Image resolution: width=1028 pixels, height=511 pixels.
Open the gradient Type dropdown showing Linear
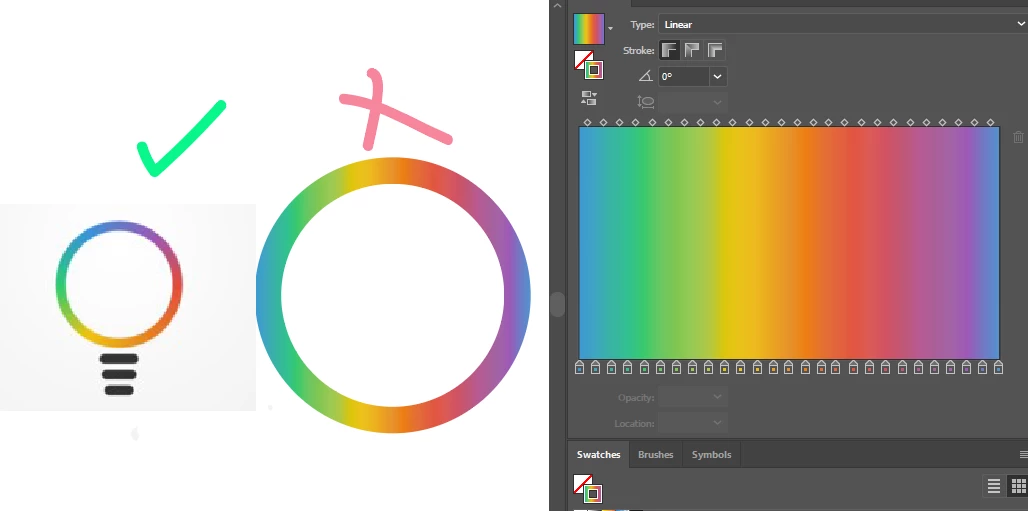843,24
